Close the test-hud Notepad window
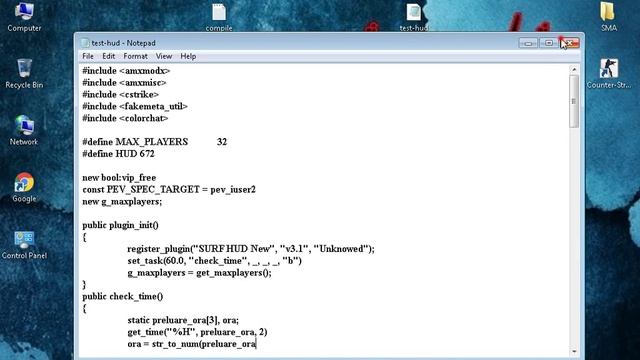This screenshot has width=640, height=360. [x=570, y=42]
